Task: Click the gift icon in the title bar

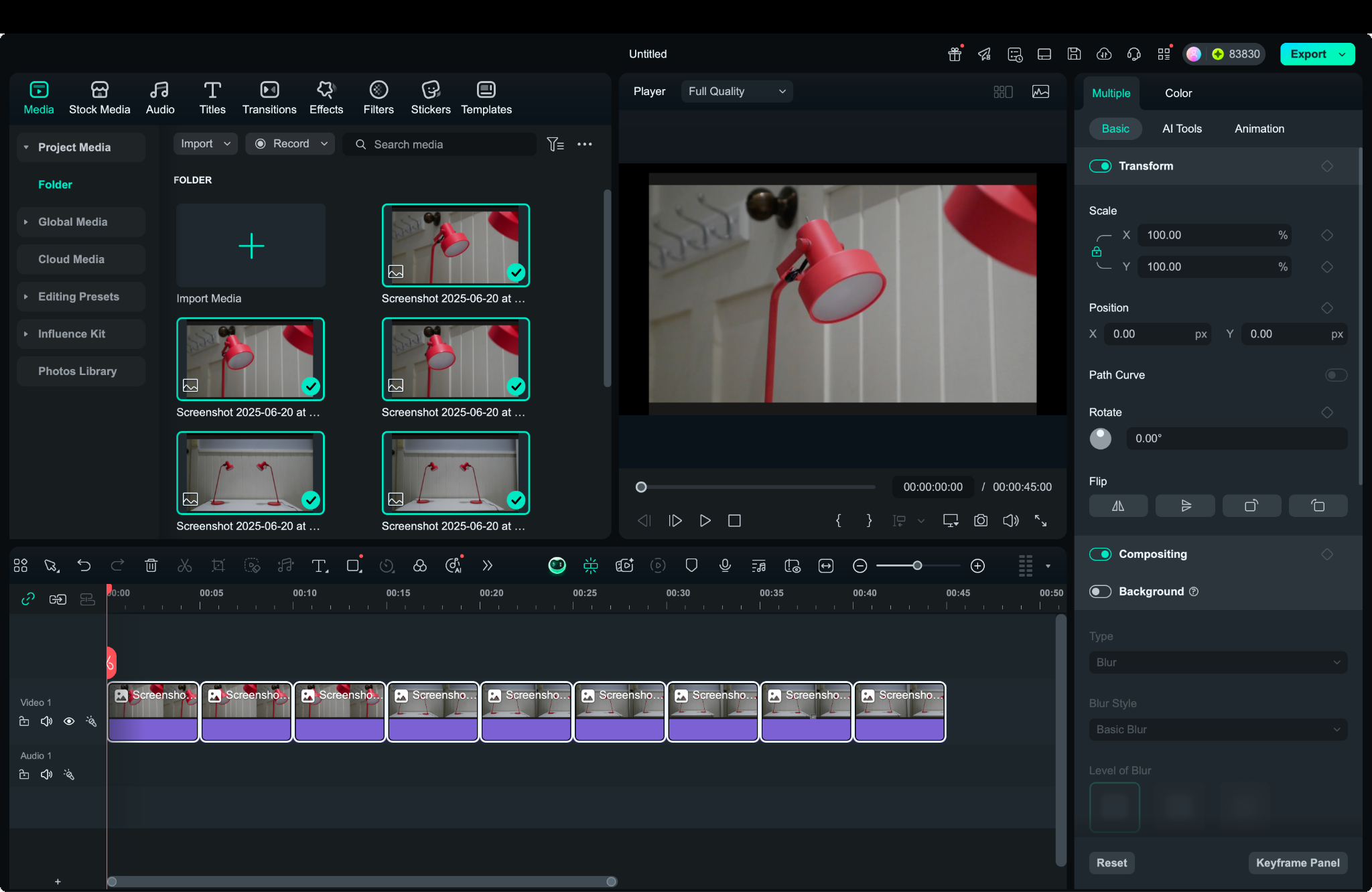Action: point(955,54)
